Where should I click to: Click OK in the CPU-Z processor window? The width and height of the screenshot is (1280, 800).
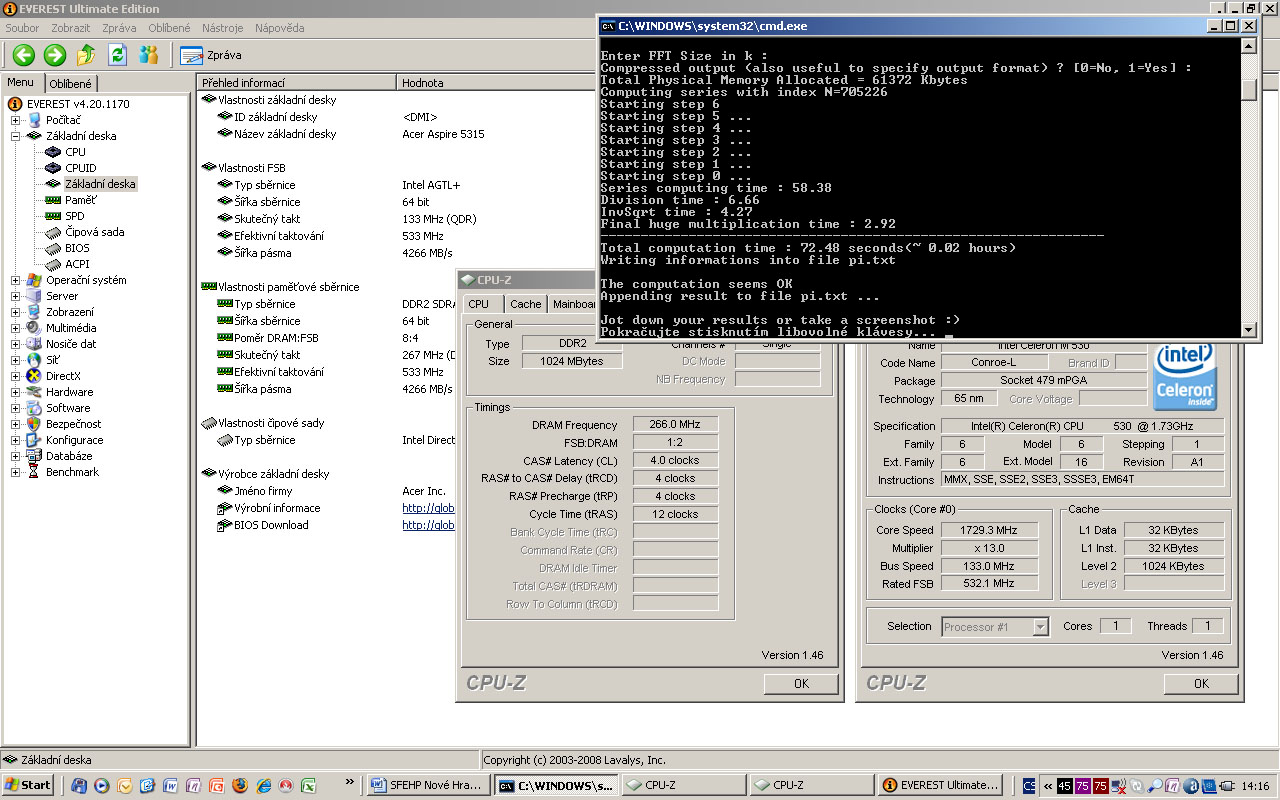[1201, 684]
